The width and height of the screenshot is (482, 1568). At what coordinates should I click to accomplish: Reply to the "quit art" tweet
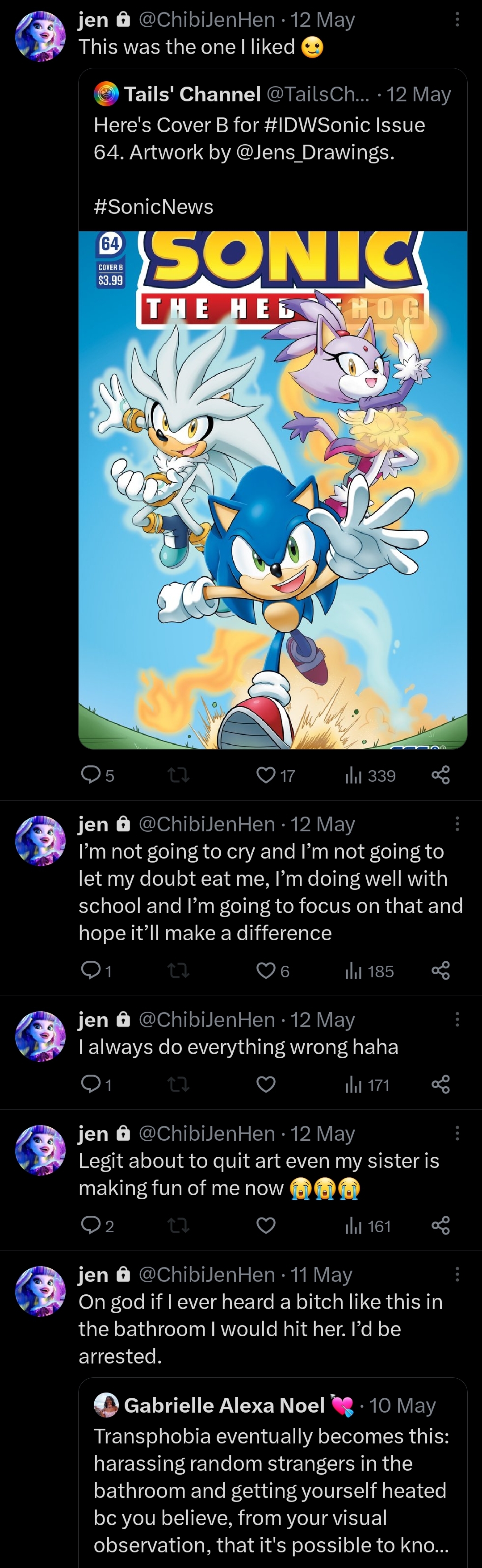click(91, 1225)
